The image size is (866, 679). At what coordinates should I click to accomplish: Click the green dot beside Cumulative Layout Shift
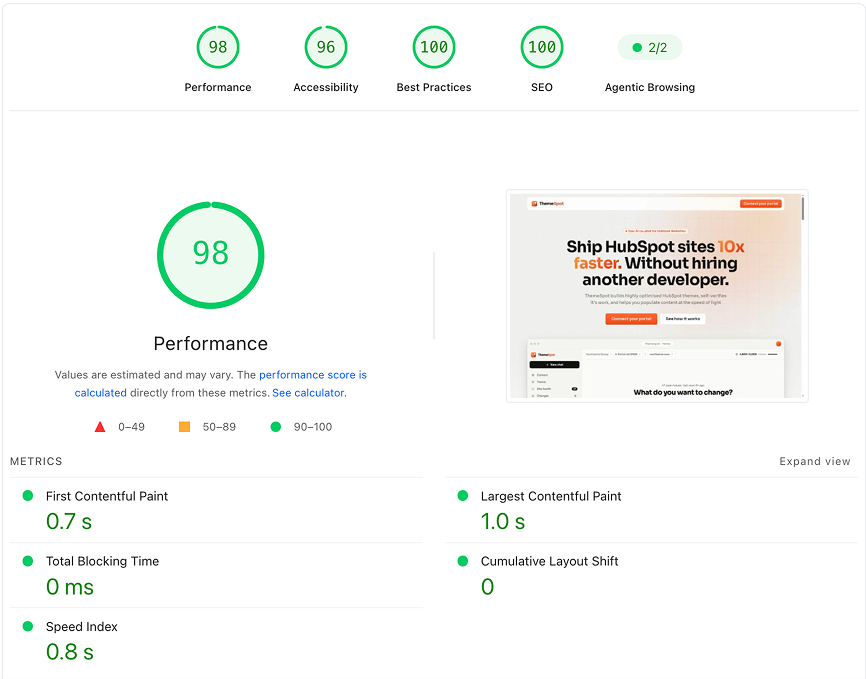tap(463, 561)
